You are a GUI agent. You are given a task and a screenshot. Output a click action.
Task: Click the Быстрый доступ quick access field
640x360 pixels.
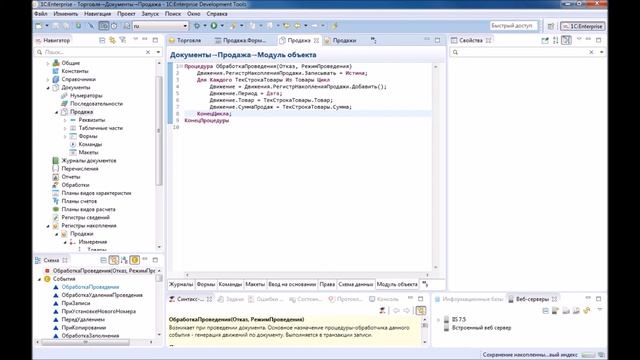point(514,26)
